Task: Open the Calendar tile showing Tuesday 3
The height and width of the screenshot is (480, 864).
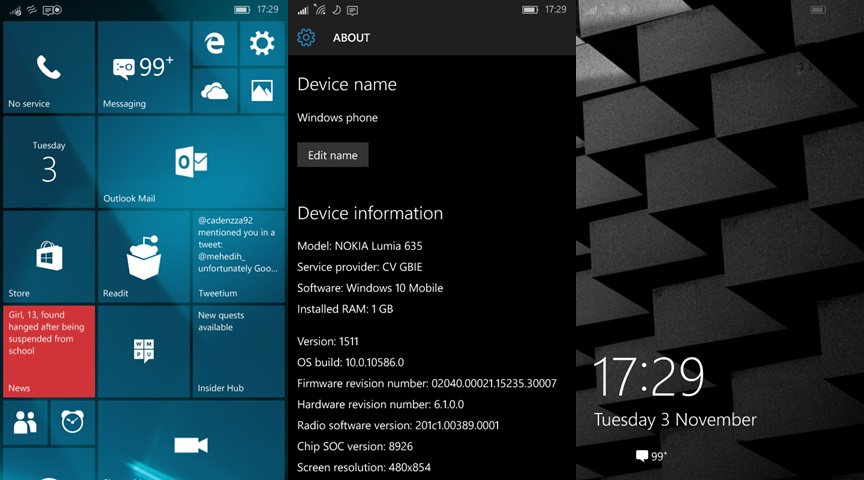Action: [x=49, y=162]
